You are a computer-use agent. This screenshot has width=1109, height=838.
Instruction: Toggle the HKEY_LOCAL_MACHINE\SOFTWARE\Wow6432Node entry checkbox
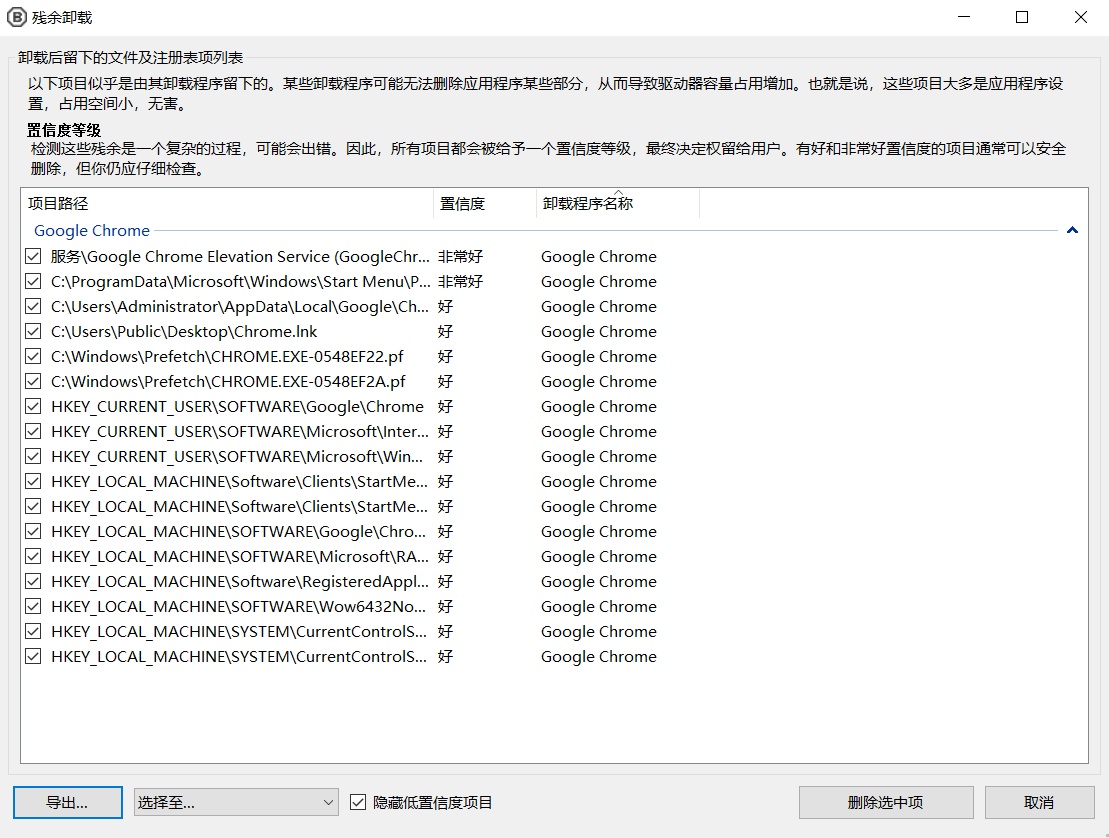pyautogui.click(x=33, y=607)
